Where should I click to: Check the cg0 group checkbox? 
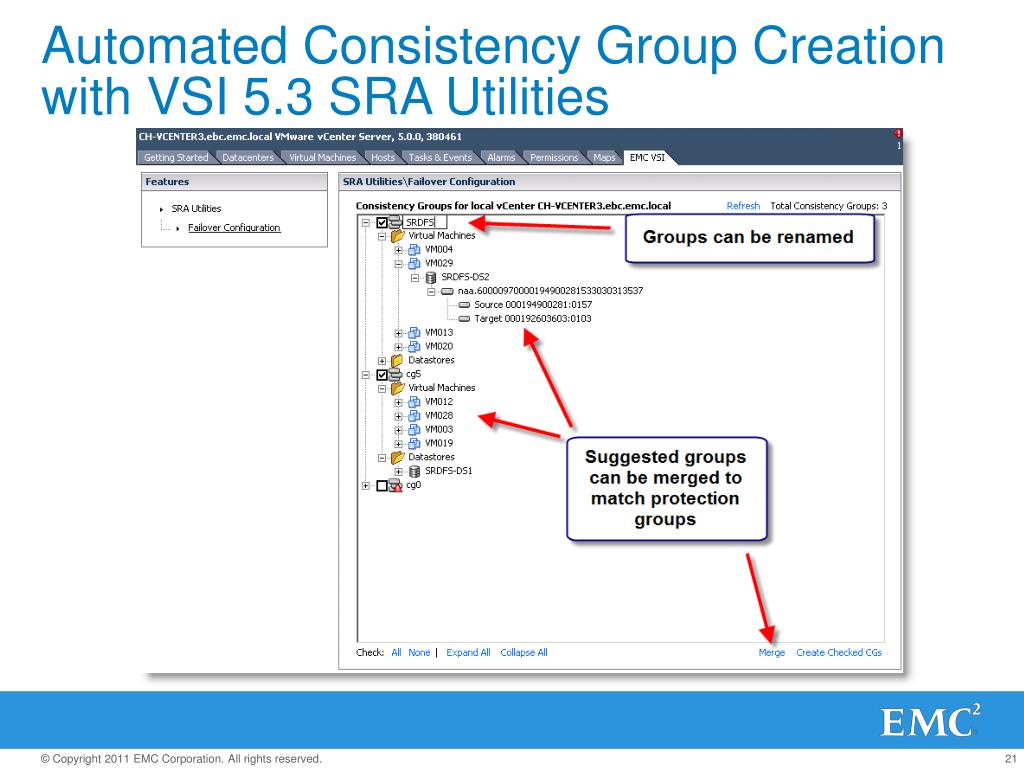point(382,486)
